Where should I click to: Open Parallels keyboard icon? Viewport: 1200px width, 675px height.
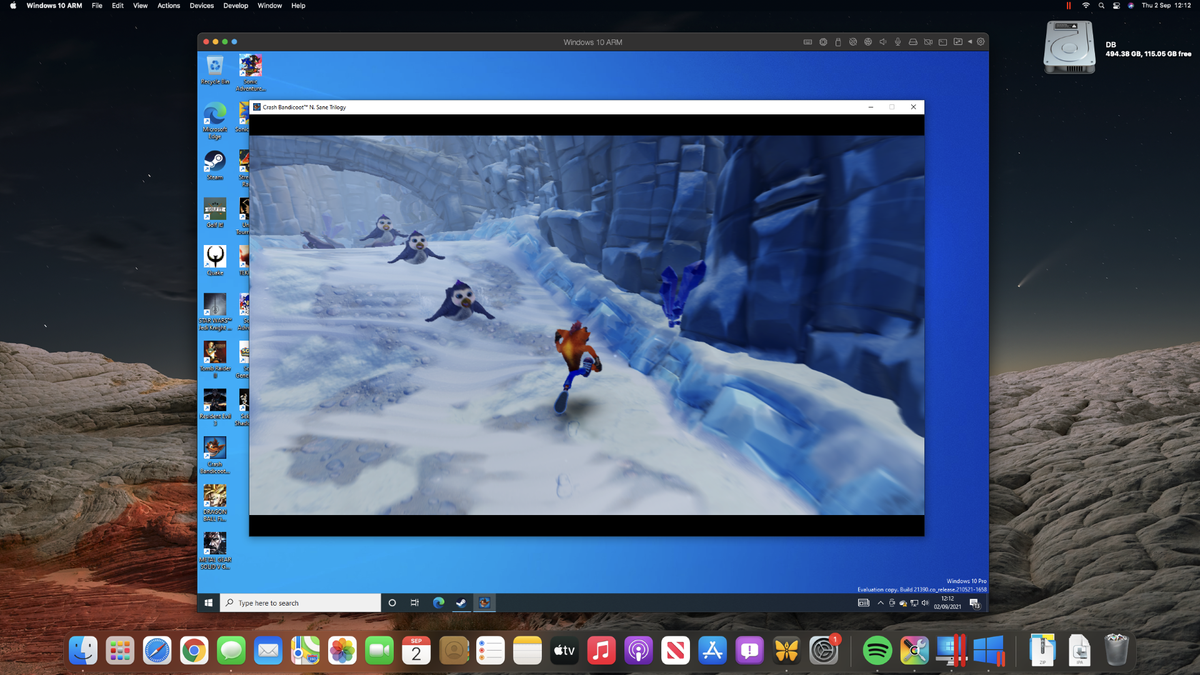pos(808,42)
